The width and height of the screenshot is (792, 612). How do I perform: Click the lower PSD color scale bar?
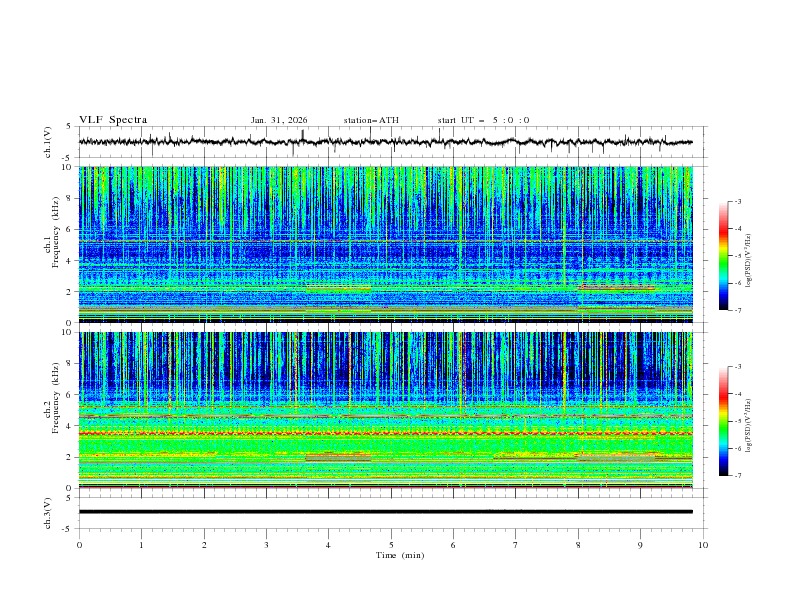pyautogui.click(x=723, y=421)
